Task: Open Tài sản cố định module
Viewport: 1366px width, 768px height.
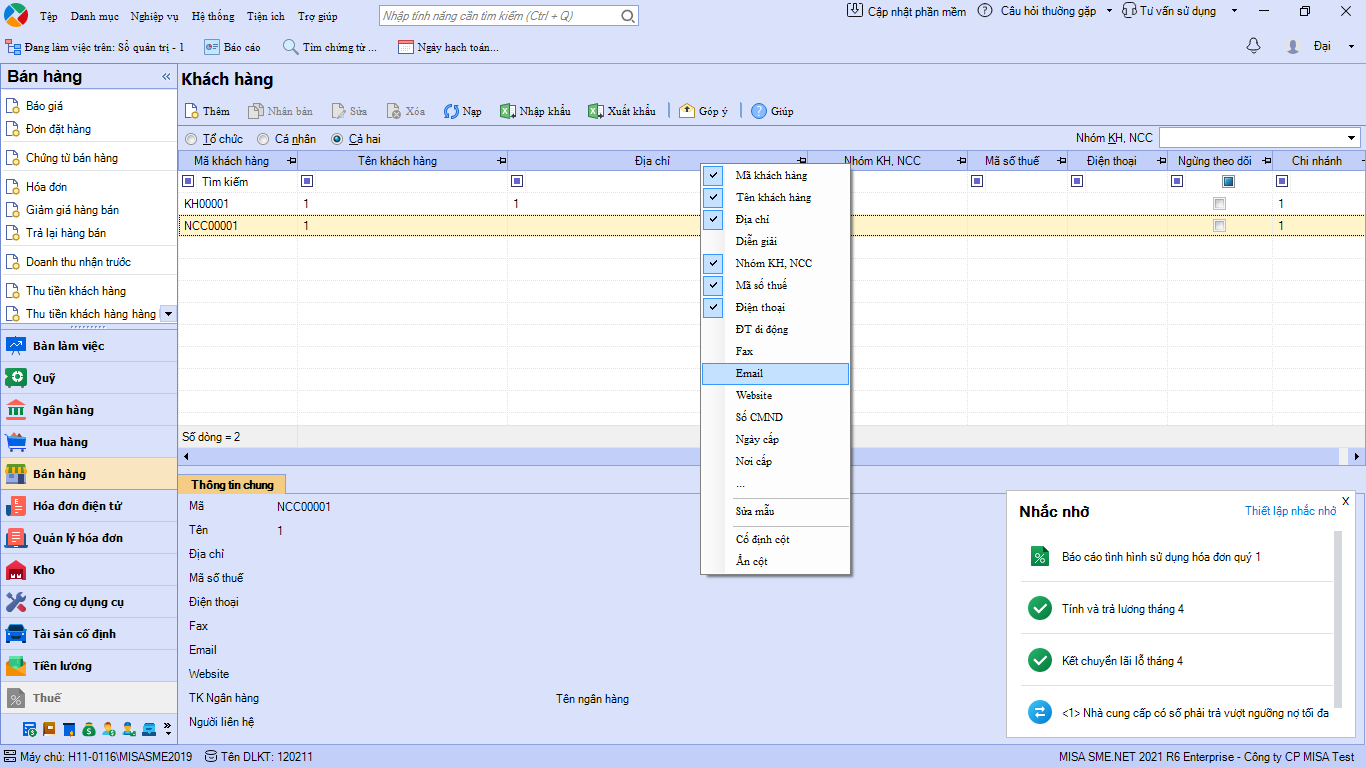Action: pos(89,634)
